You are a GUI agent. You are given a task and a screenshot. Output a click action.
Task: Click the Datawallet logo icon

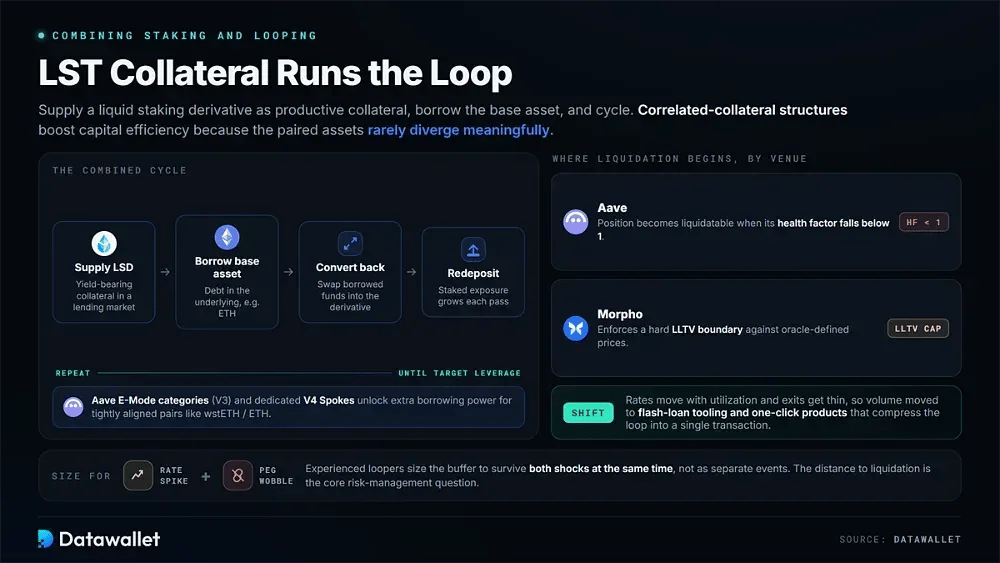(x=45, y=539)
